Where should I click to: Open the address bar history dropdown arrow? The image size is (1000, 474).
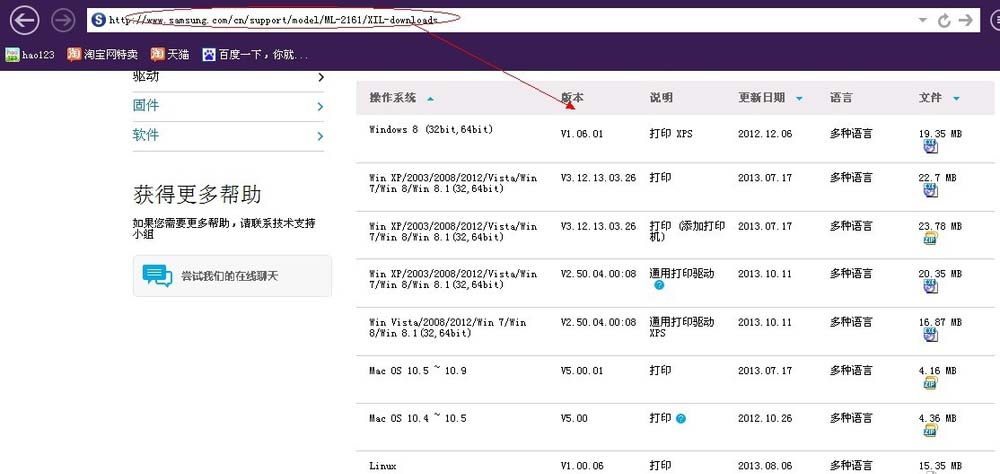click(x=922, y=20)
